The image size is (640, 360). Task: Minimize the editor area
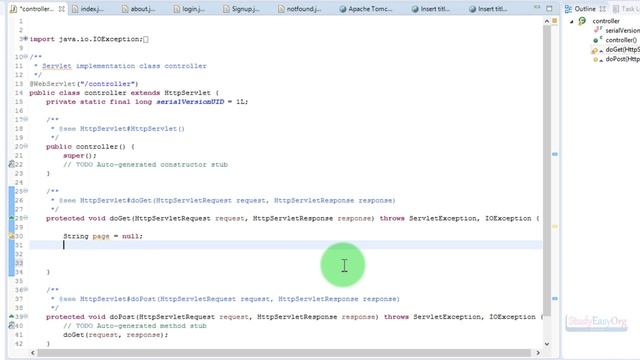point(537,8)
